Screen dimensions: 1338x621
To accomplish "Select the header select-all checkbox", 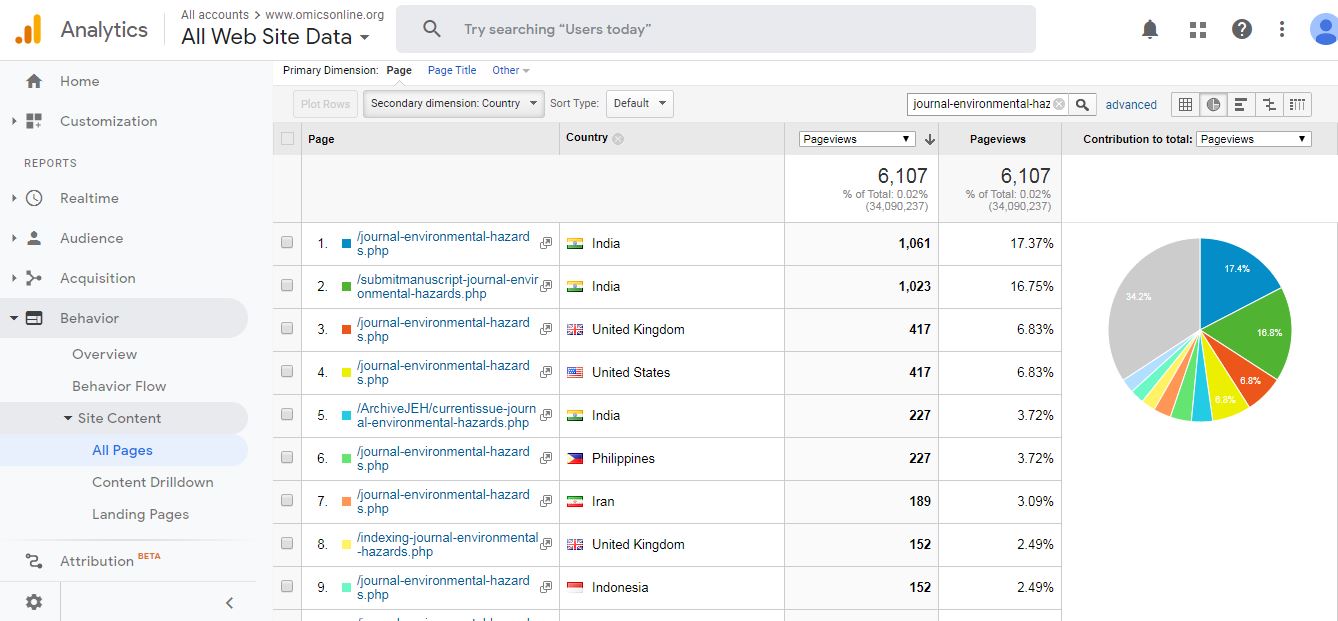I will point(287,139).
